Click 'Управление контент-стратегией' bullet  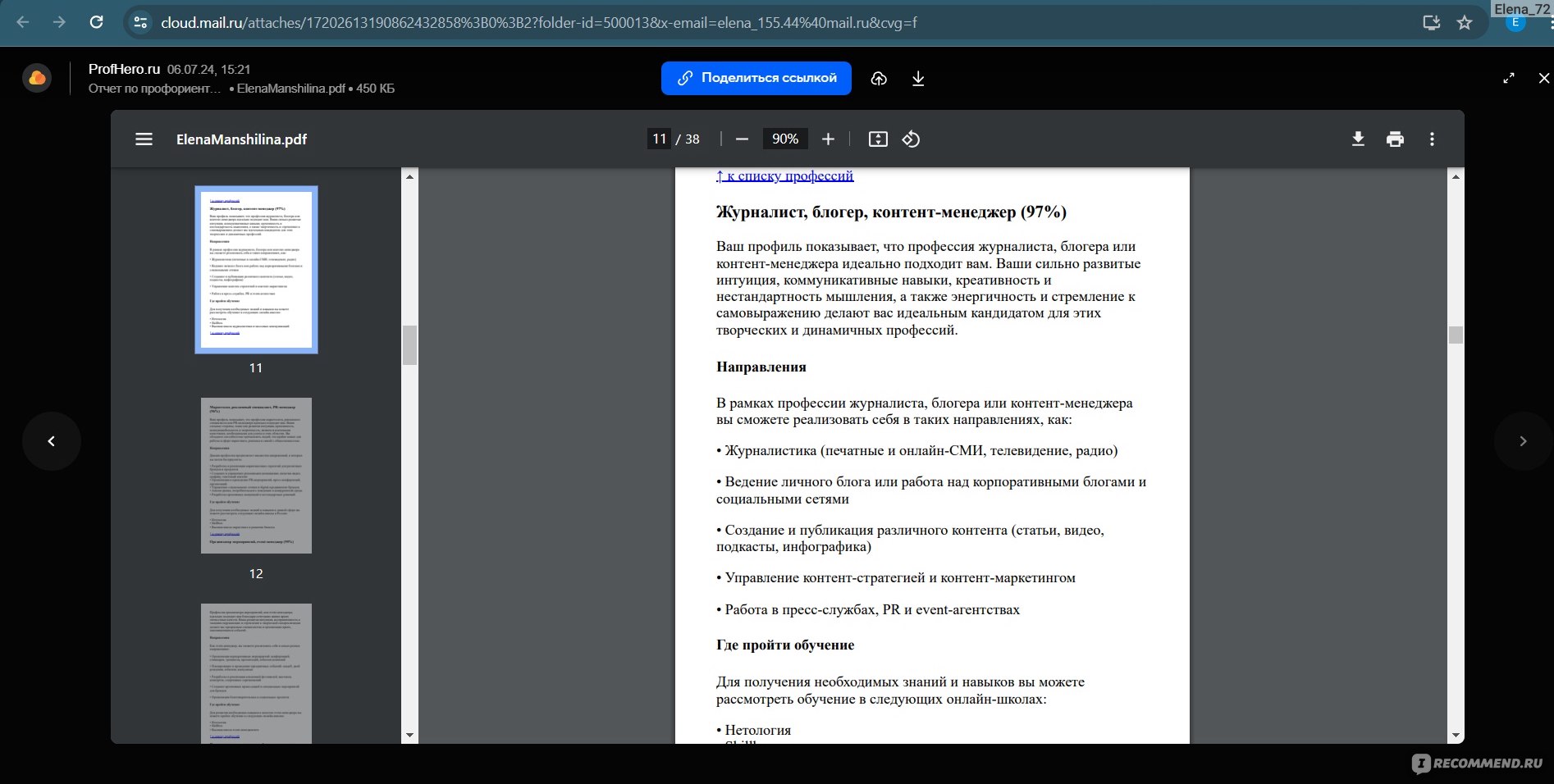896,577
